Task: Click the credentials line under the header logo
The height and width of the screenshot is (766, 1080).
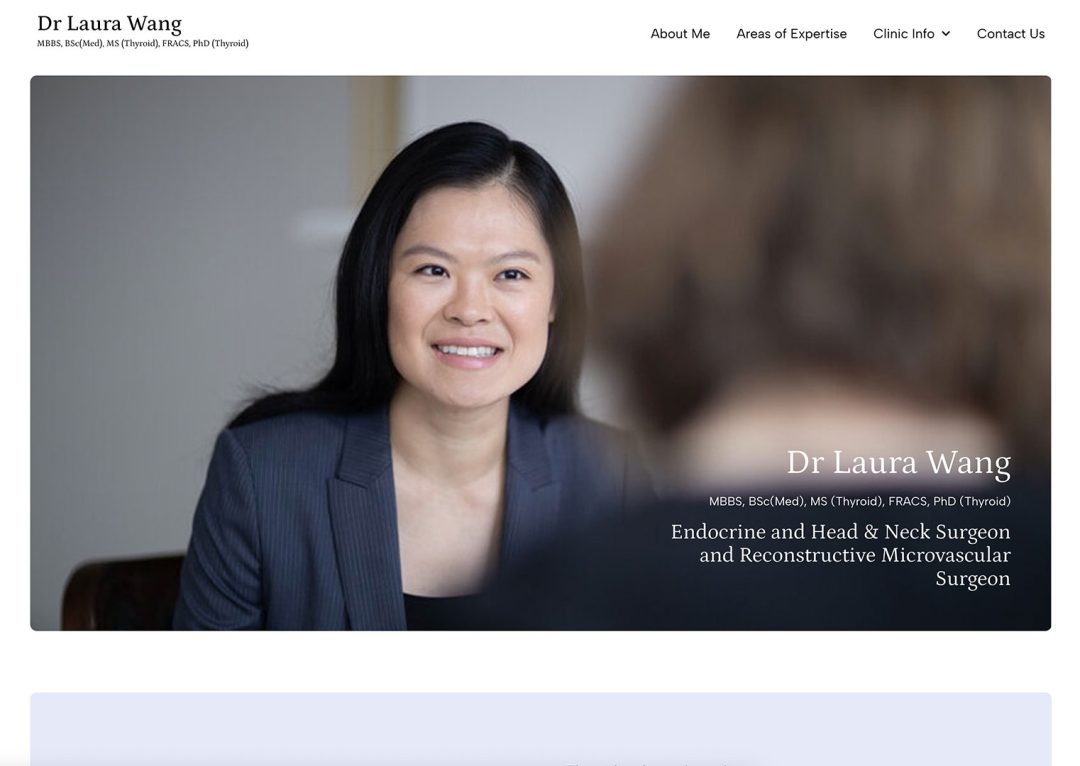Action: point(143,43)
